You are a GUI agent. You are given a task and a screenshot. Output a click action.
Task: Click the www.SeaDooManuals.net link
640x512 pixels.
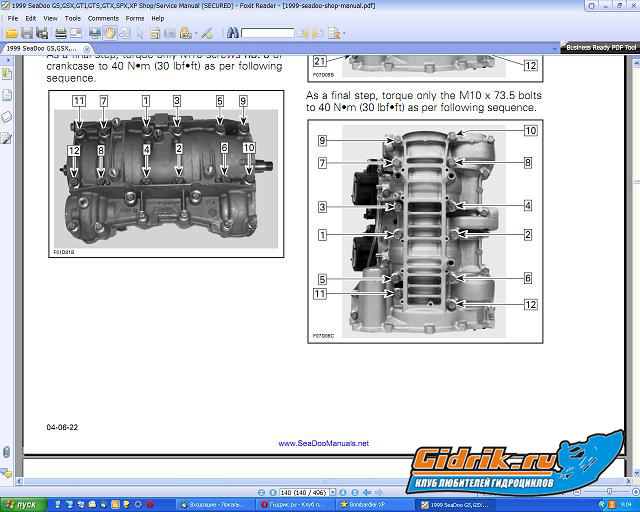(x=323, y=443)
